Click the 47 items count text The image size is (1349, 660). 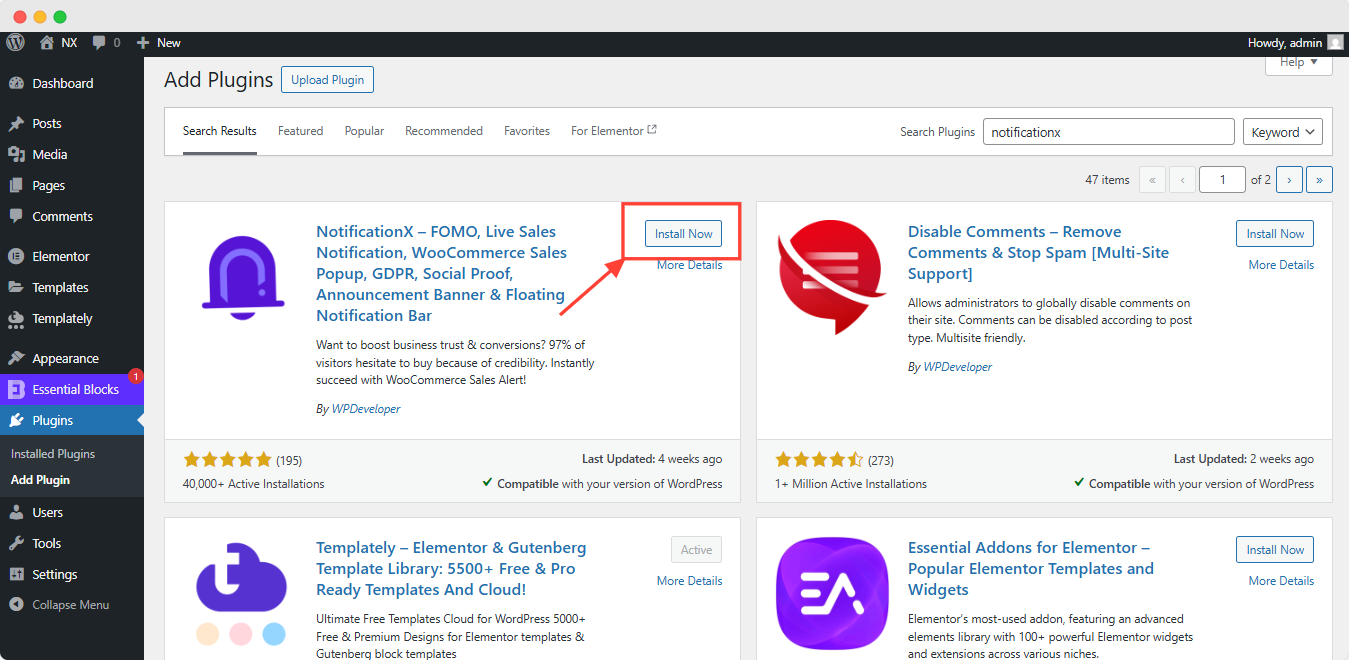pyautogui.click(x=1107, y=180)
